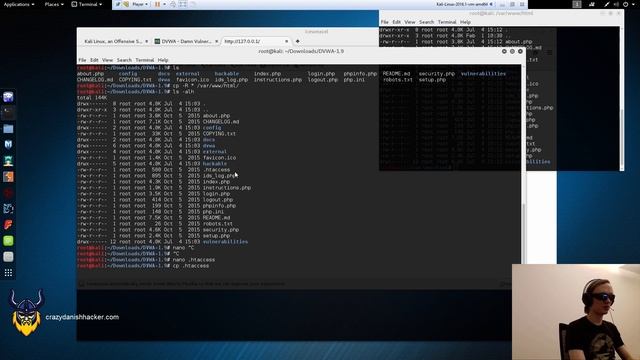Pause the virtual machine in VMware toolbar

coord(157,4)
